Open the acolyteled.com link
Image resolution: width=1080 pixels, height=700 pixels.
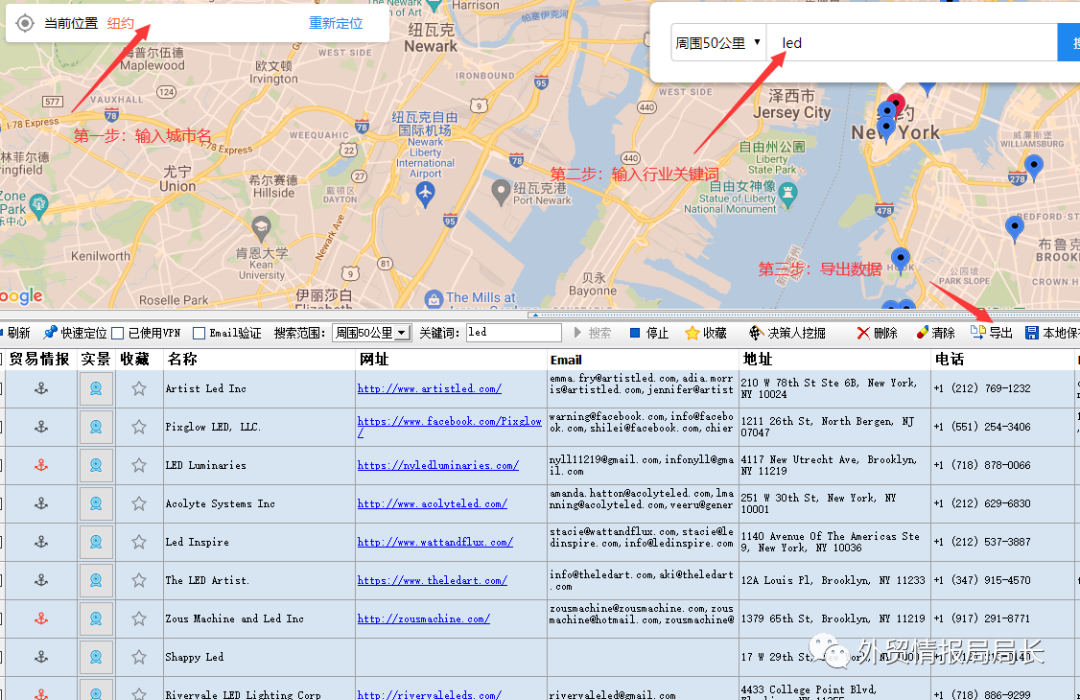(432, 504)
